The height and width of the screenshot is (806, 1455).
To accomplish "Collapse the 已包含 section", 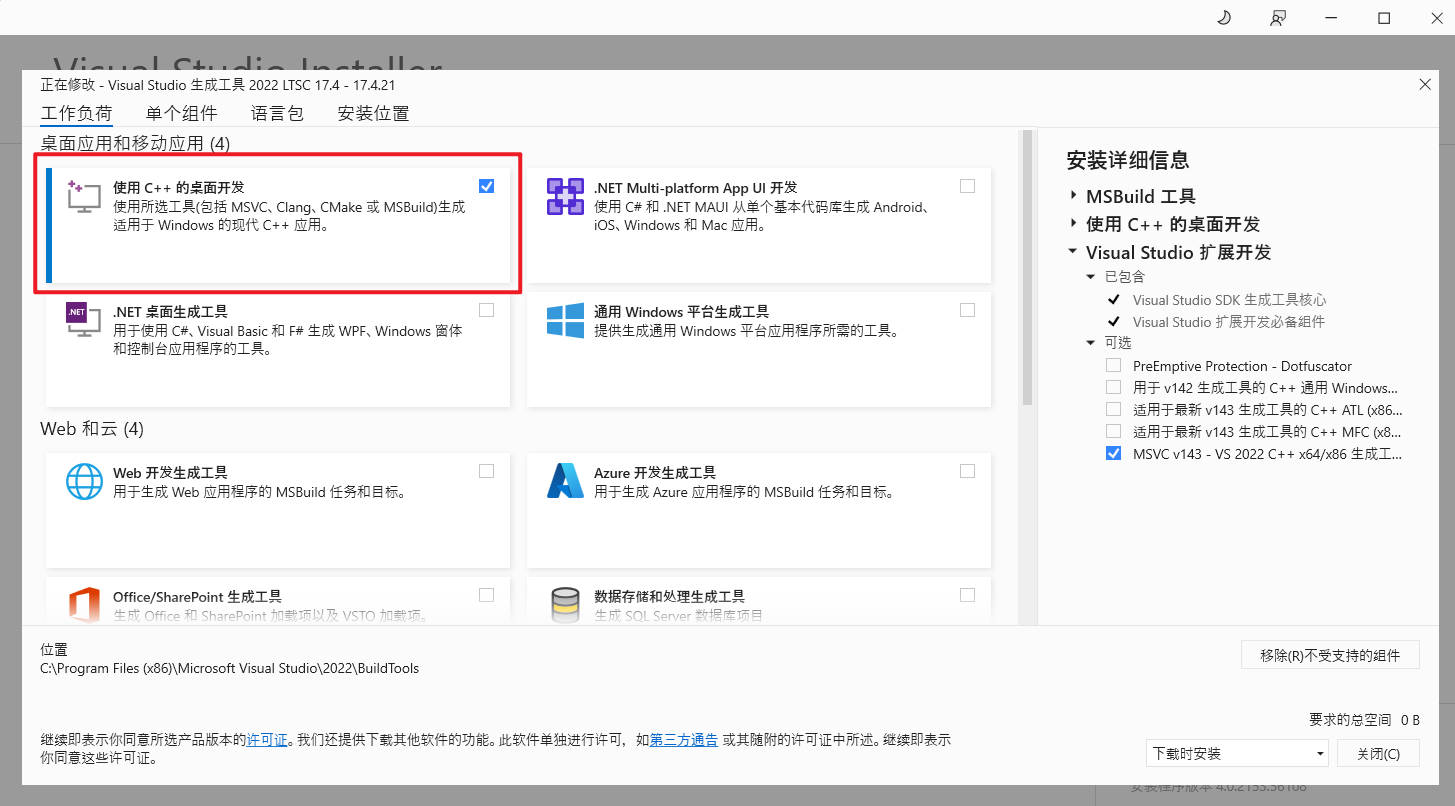I will [x=1091, y=277].
